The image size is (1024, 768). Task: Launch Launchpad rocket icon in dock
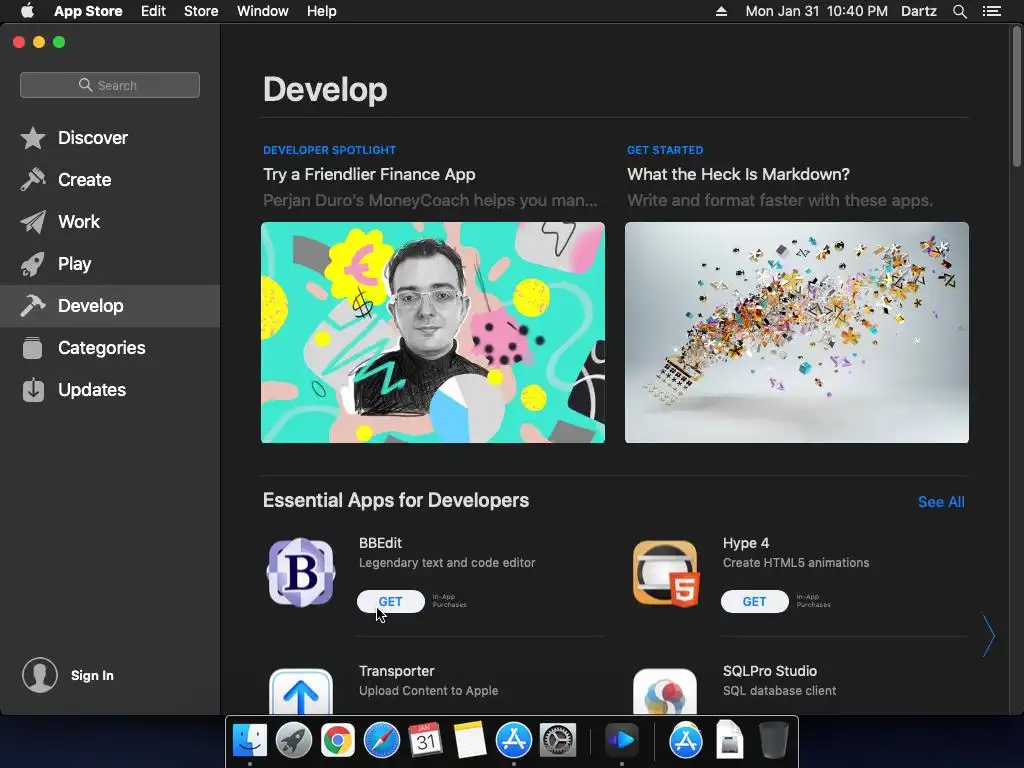[294, 740]
